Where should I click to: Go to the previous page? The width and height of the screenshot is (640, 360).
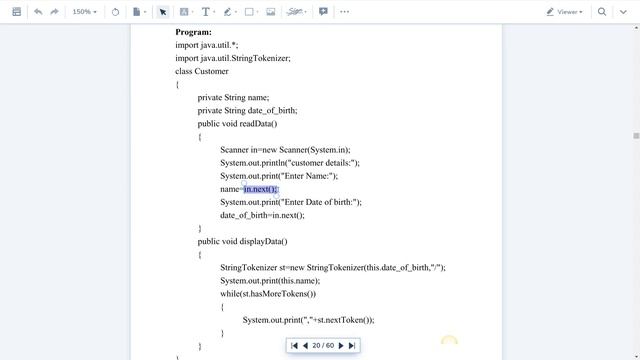pyautogui.click(x=305, y=346)
